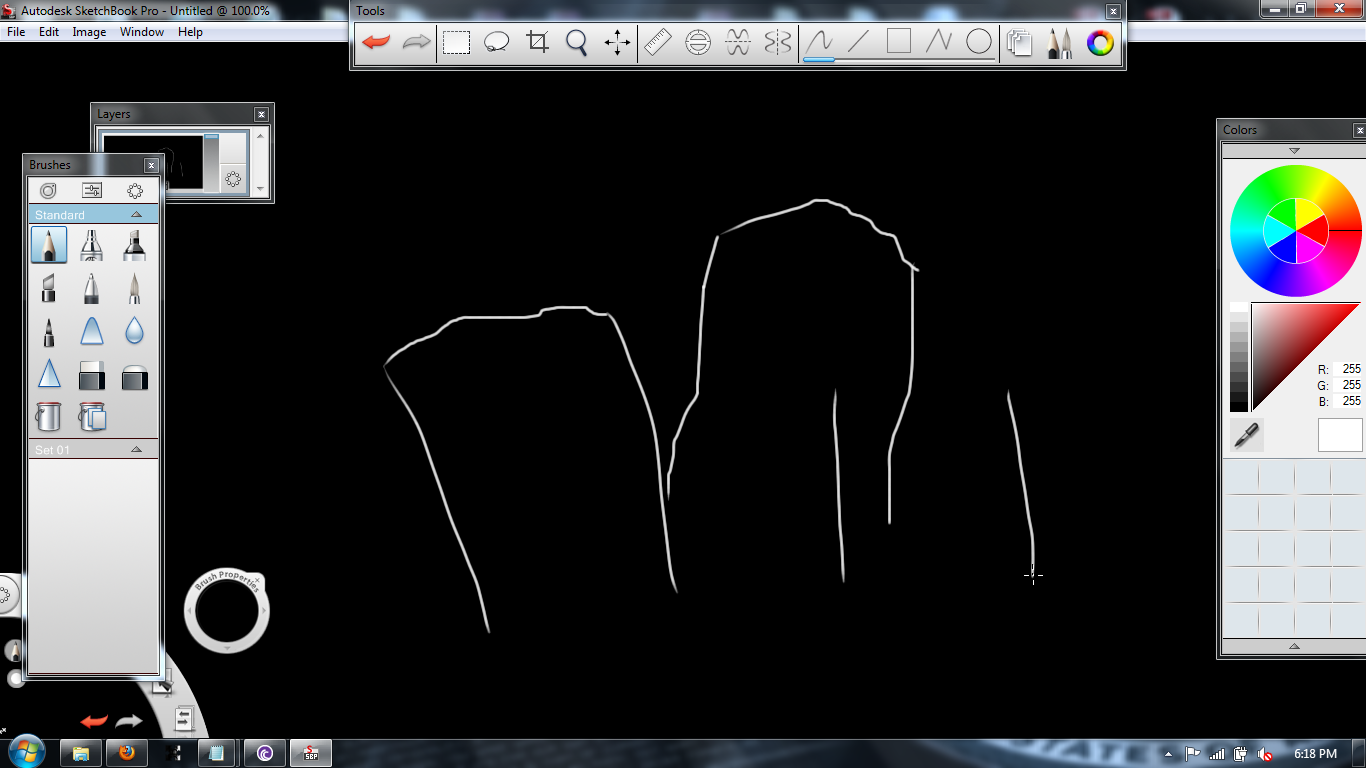
Task: Open the Help menu
Action: coord(190,32)
